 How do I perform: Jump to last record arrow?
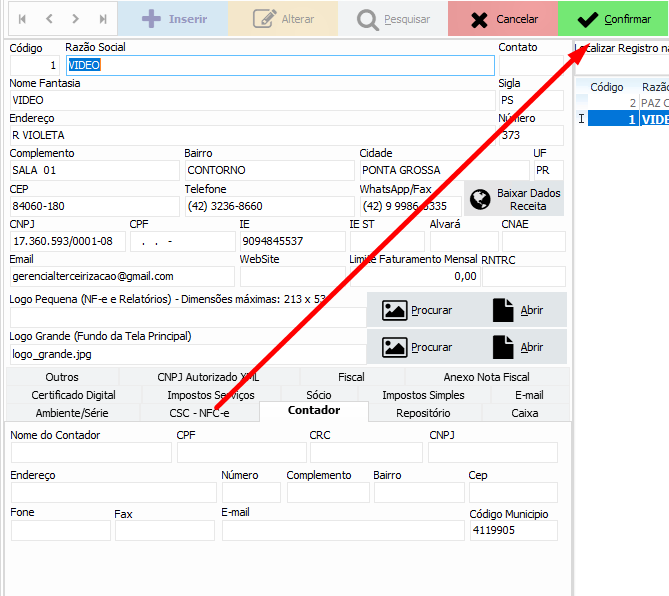103,19
